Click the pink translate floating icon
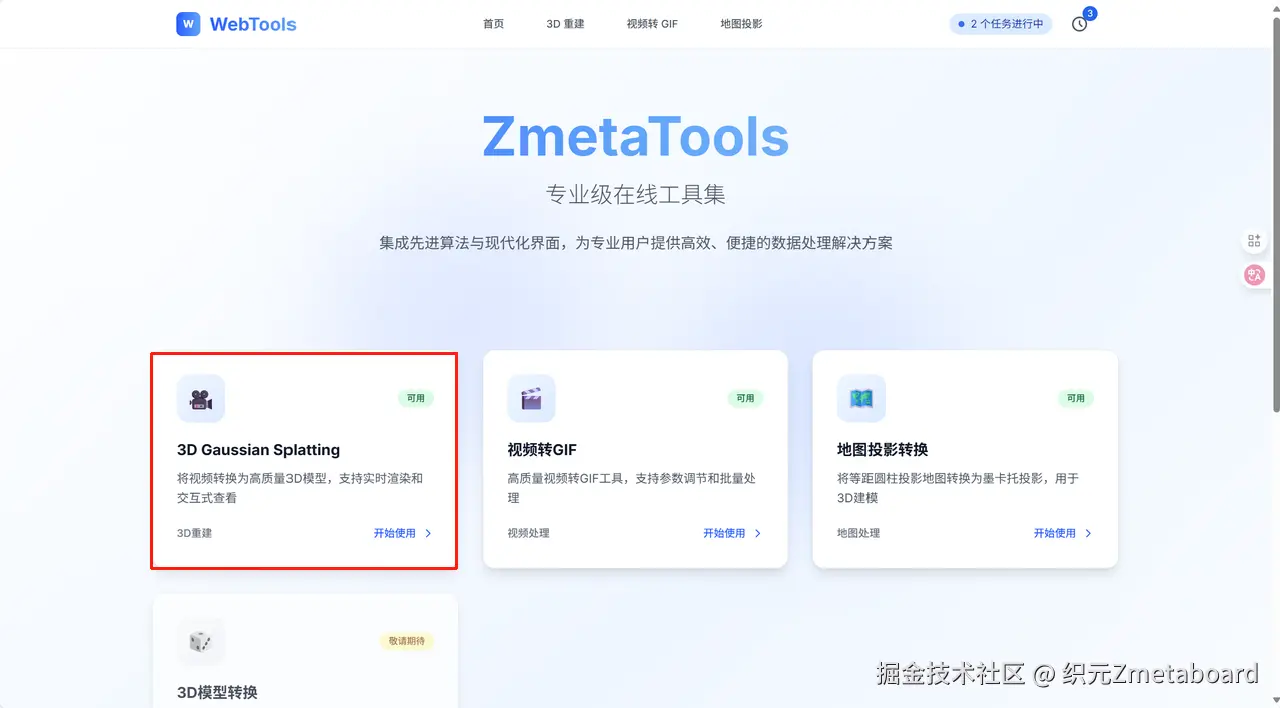1280x708 pixels. 1254,275
